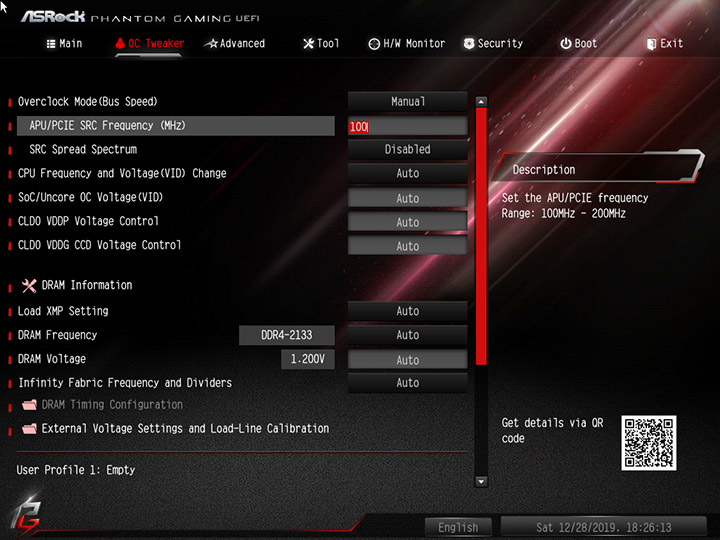Click the External Voltage Settings folder icon

pyautogui.click(x=29, y=428)
